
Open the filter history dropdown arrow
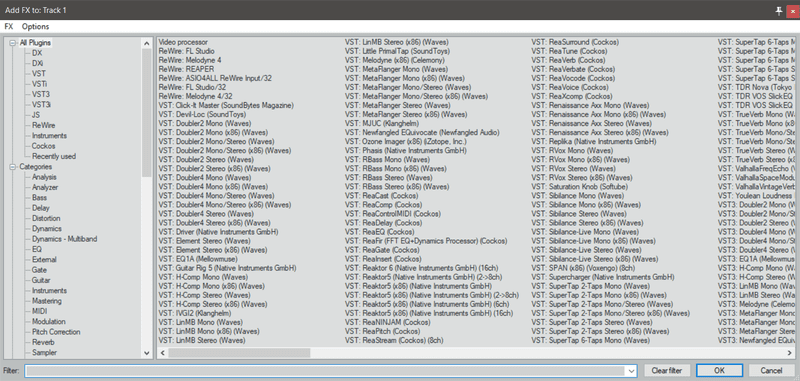pos(633,370)
